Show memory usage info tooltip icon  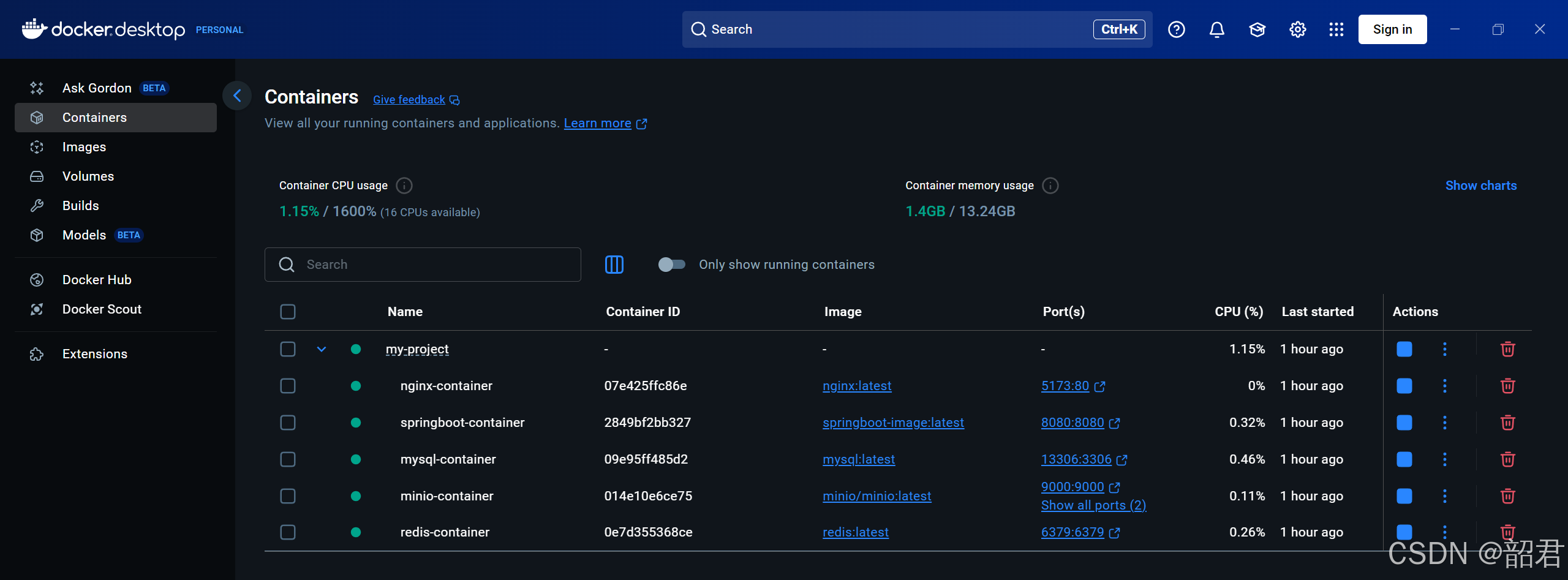click(x=1050, y=186)
